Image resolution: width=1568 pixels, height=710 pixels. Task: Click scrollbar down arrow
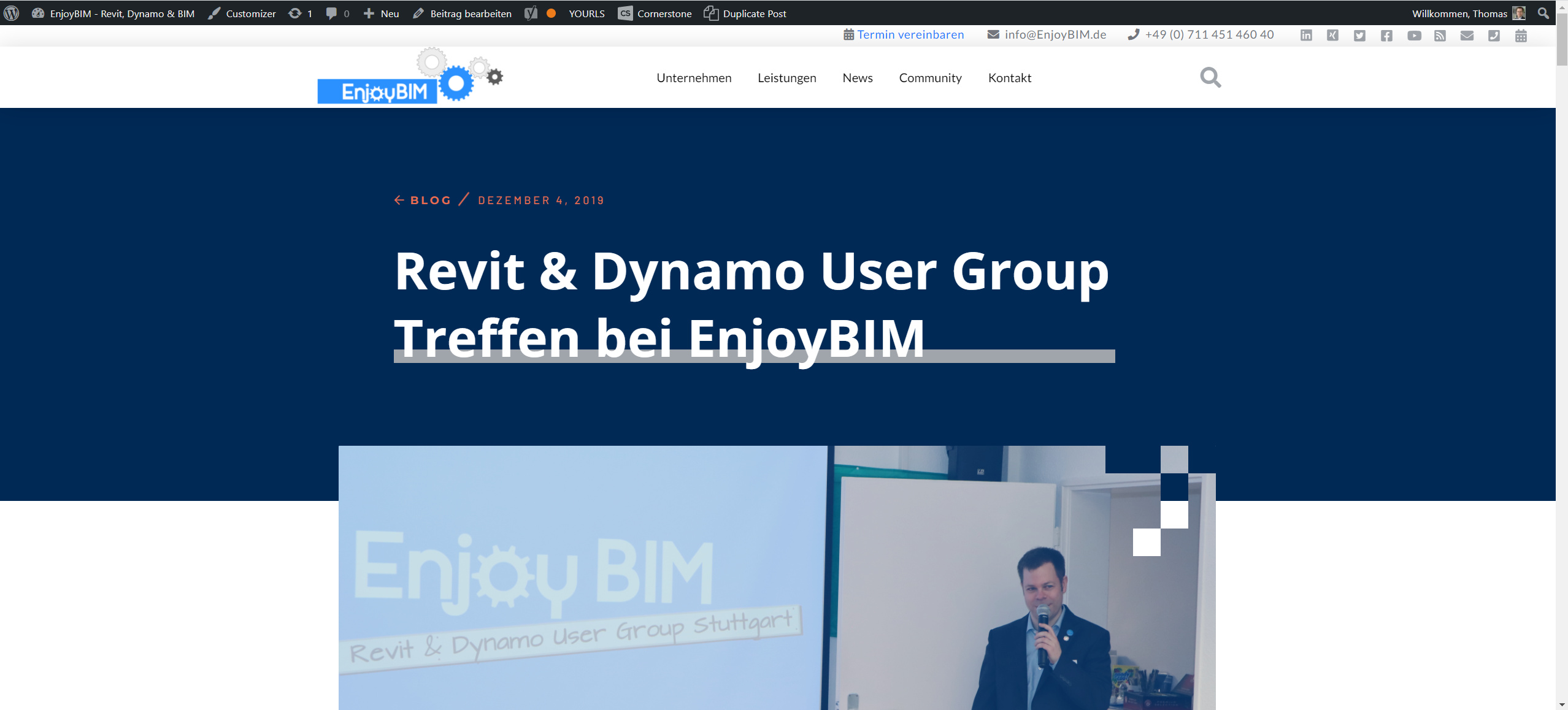tap(1562, 704)
